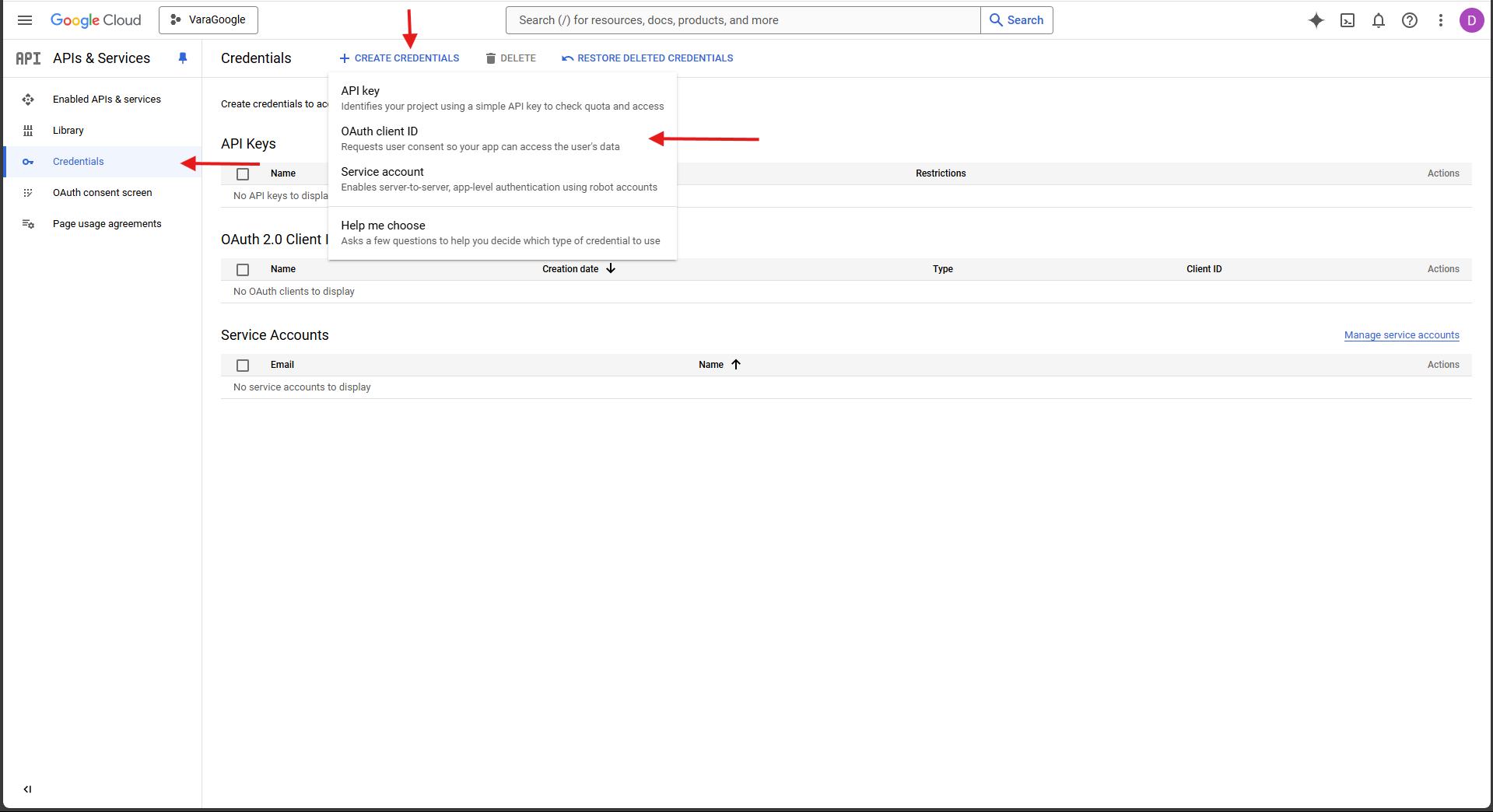Viewport: 1493px width, 812px height.
Task: Choose OAuth client ID option
Action: (503, 138)
